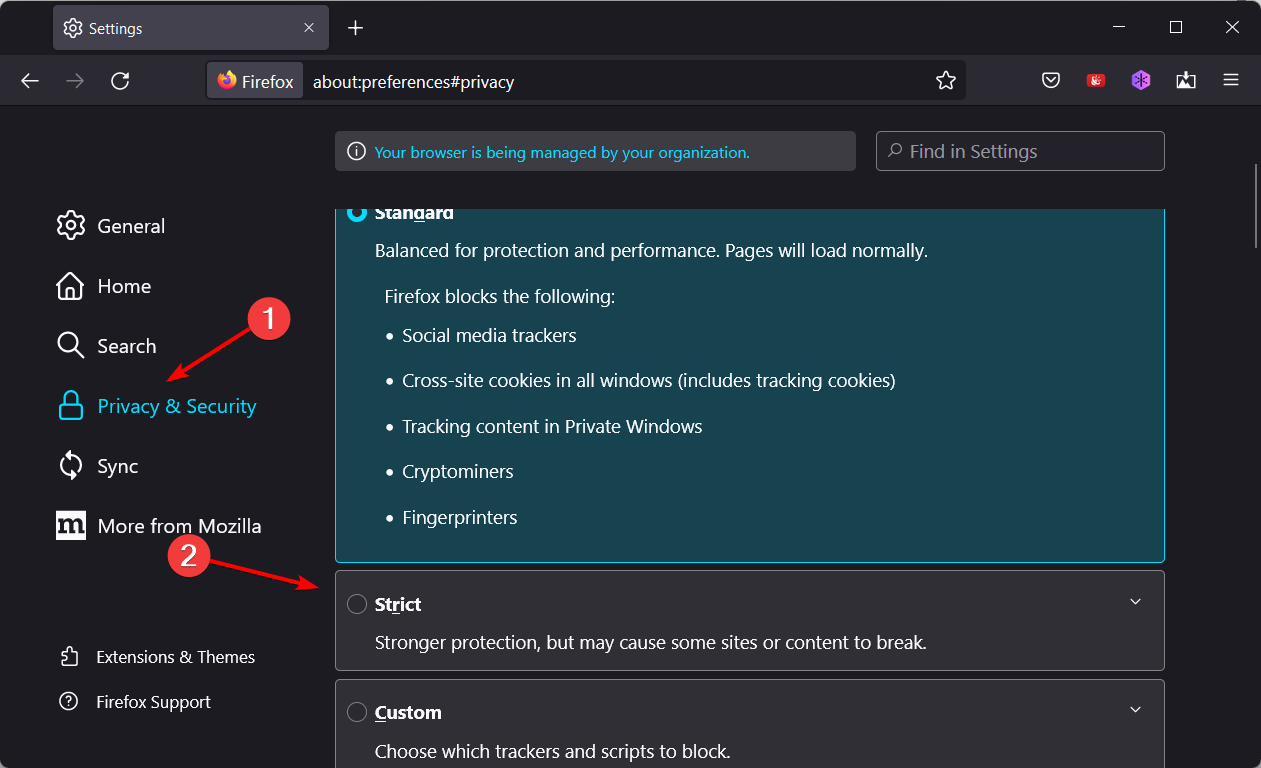
Task: Click the 'Cryptominers' bullet text
Action: [x=458, y=472]
